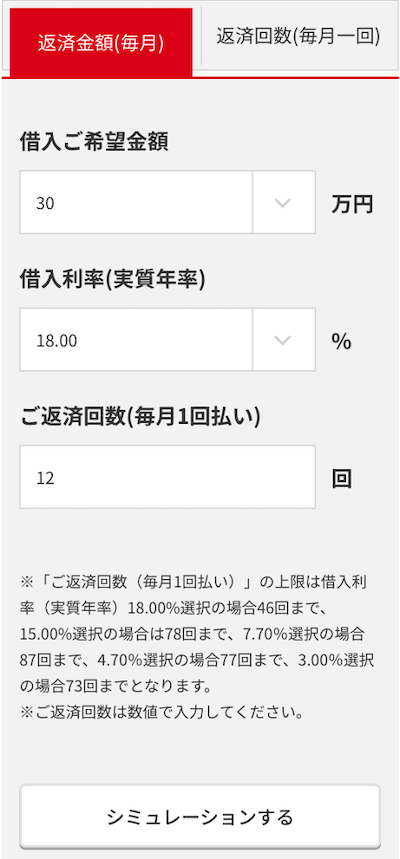This screenshot has height=859, width=400.
Task: Click the 借入利率(実質年率) field label
Action: pyautogui.click(x=112, y=280)
